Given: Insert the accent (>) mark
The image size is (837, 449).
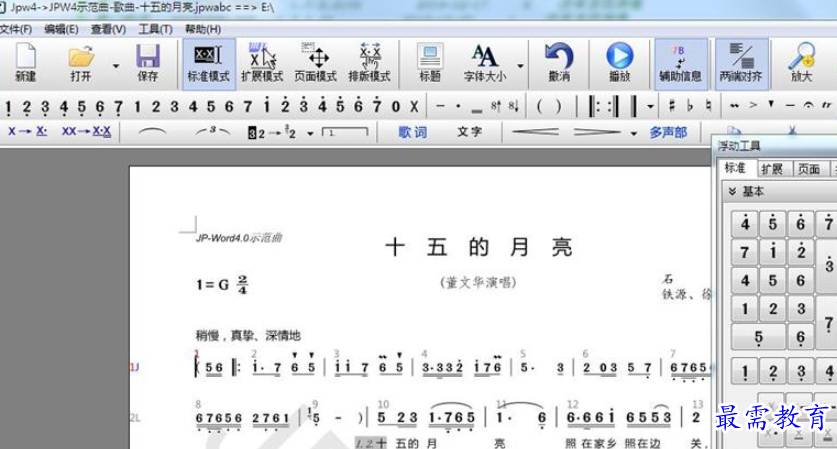Looking at the screenshot, I should (753, 105).
